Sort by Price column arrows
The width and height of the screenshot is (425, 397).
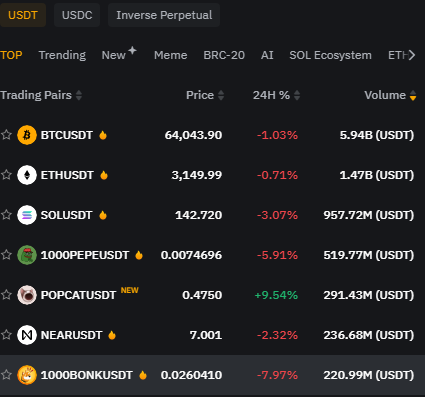pyautogui.click(x=221, y=95)
